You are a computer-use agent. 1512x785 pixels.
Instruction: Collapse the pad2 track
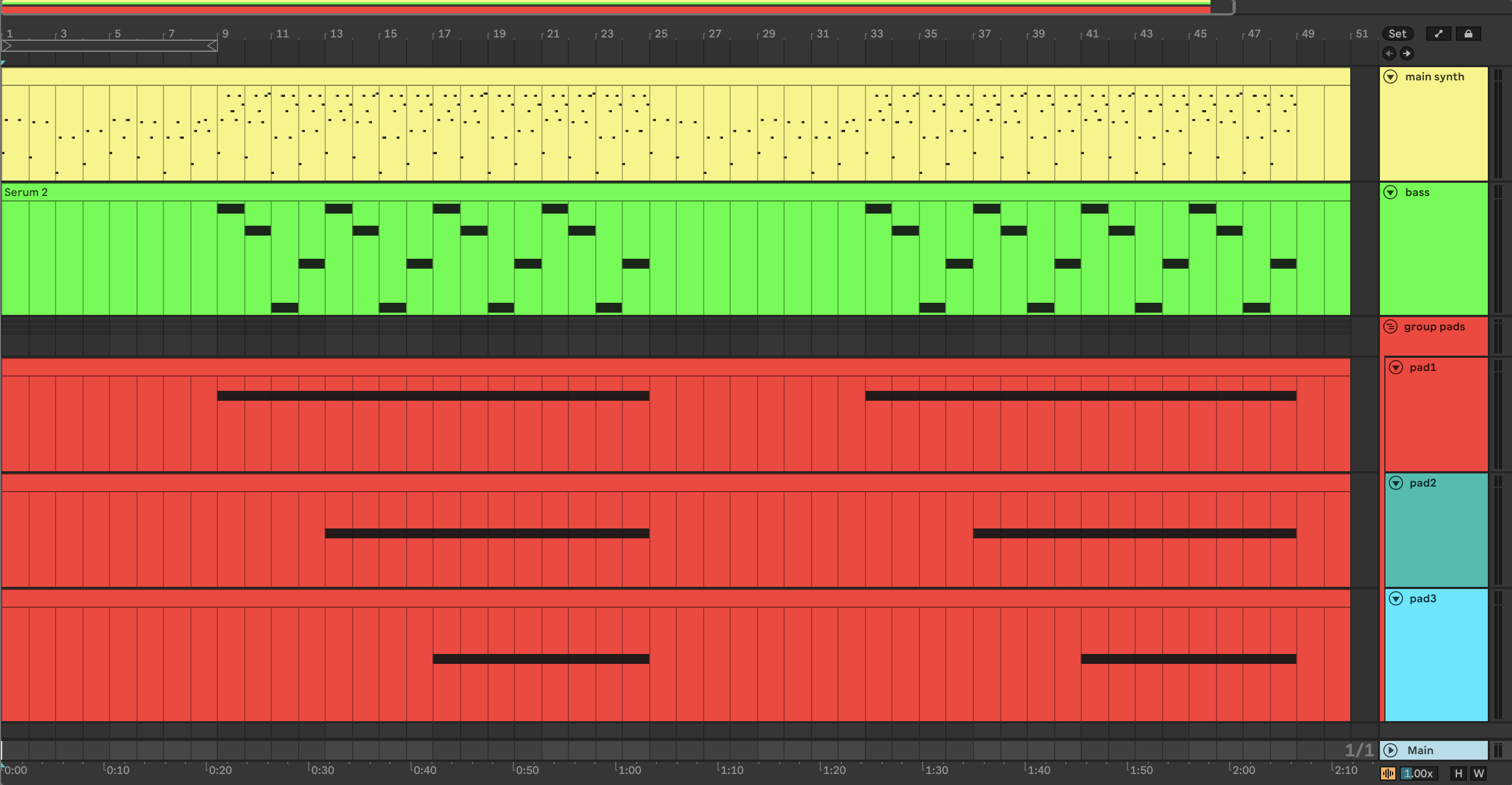(x=1396, y=483)
